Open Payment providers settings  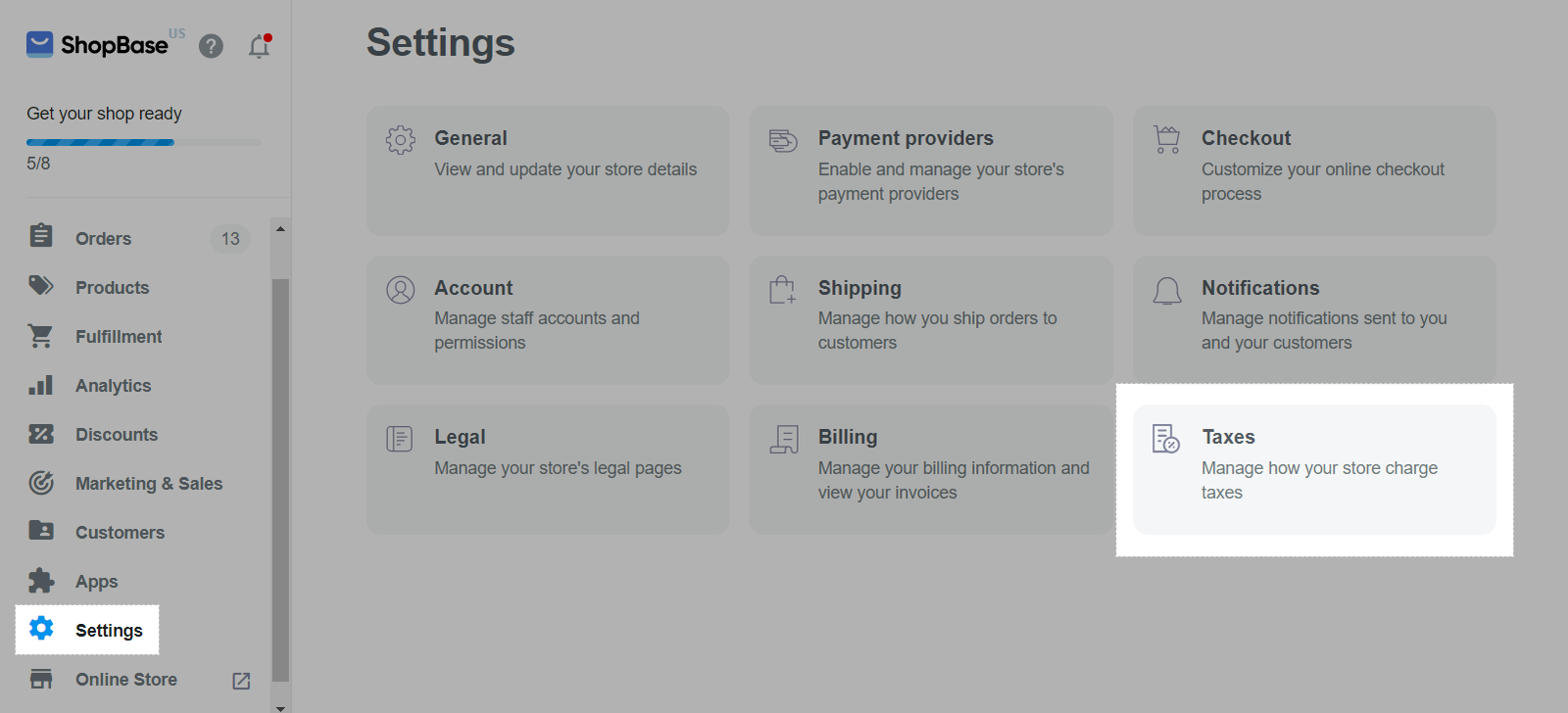pos(930,170)
